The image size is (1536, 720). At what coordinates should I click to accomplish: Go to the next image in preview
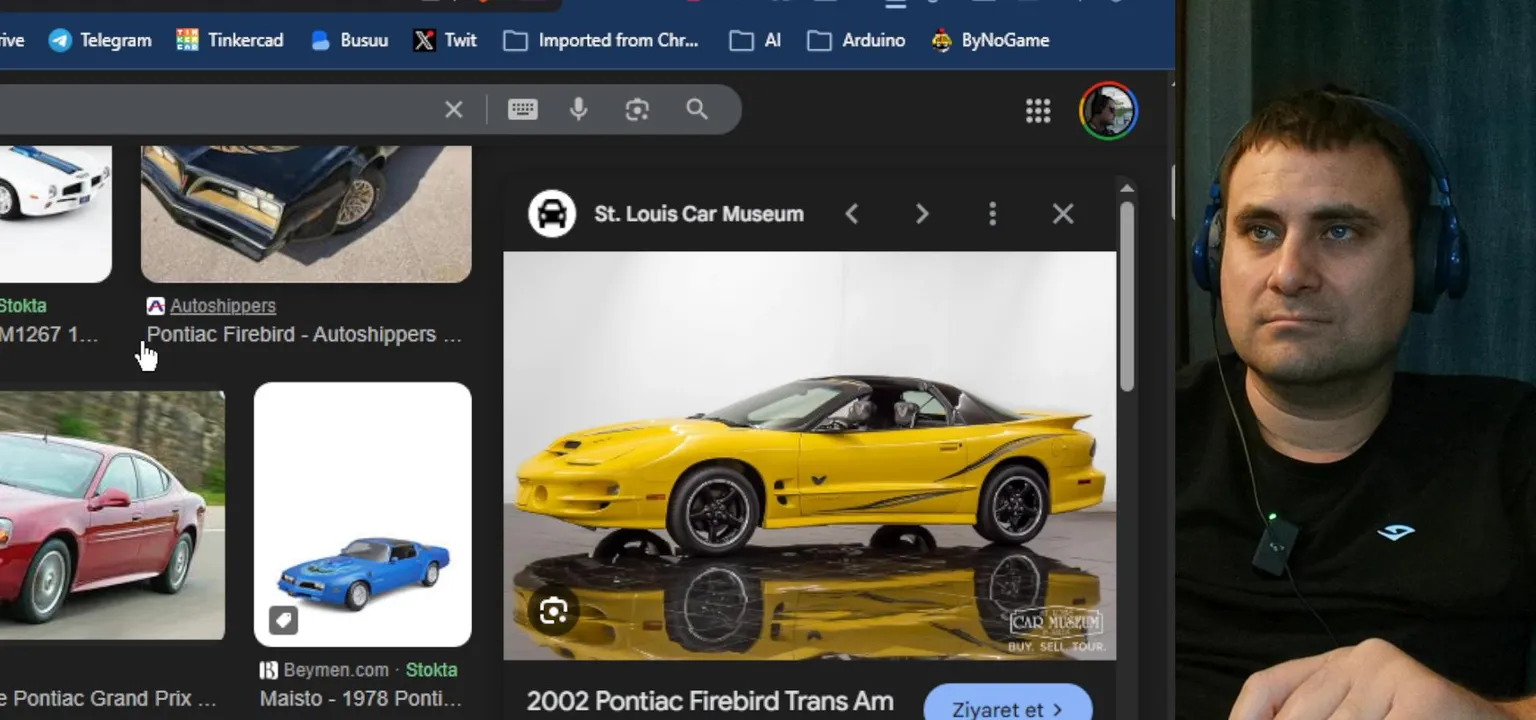pyautogui.click(x=922, y=214)
